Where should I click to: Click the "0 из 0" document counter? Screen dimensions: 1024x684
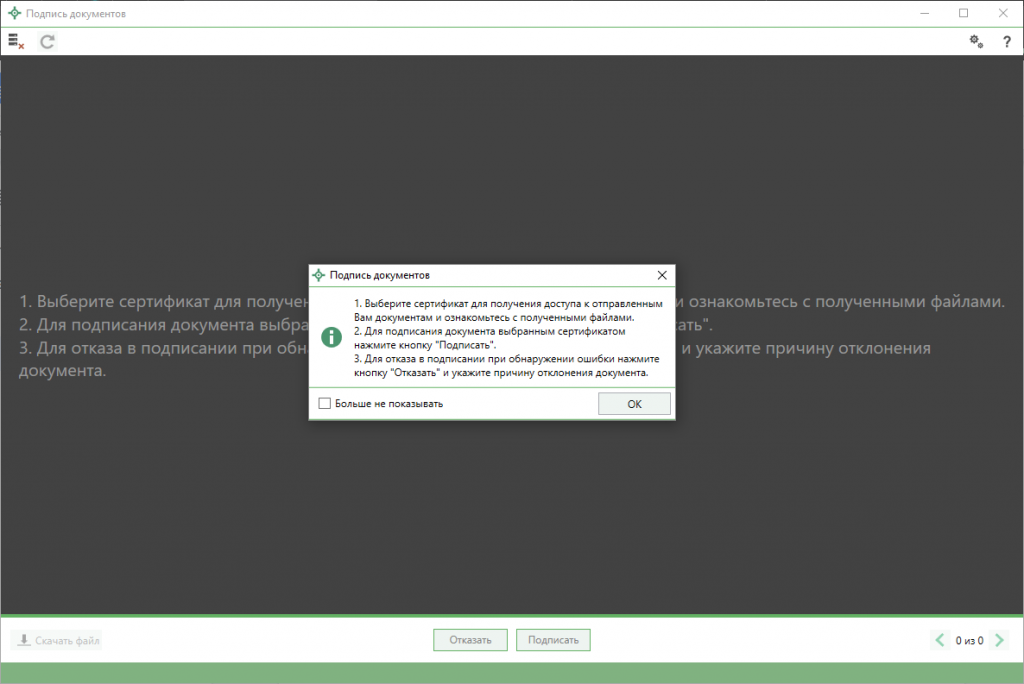point(969,640)
